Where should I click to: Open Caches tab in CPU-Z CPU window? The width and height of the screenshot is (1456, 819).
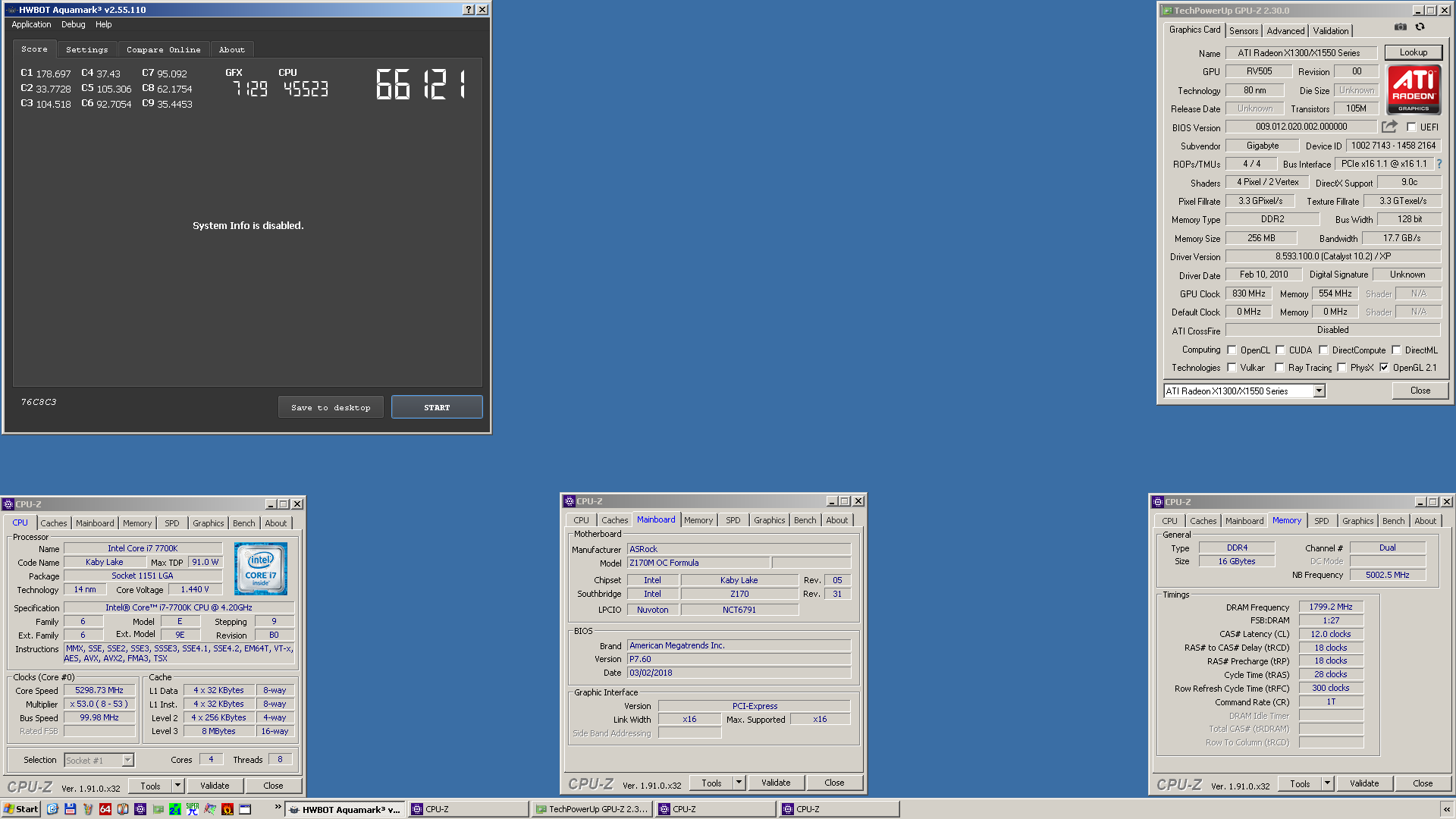(54, 523)
